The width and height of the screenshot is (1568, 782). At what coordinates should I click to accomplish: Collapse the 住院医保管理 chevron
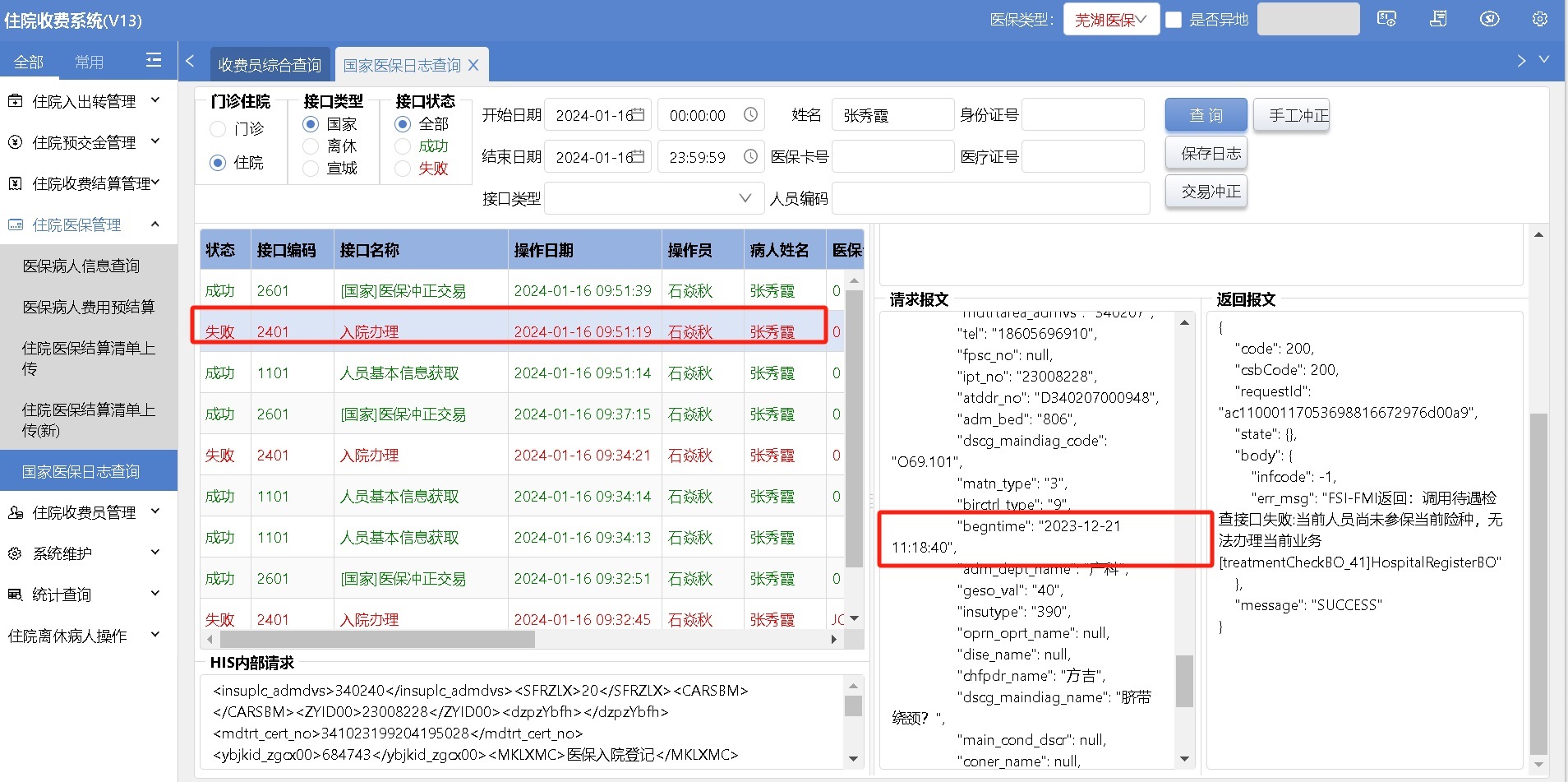(155, 224)
